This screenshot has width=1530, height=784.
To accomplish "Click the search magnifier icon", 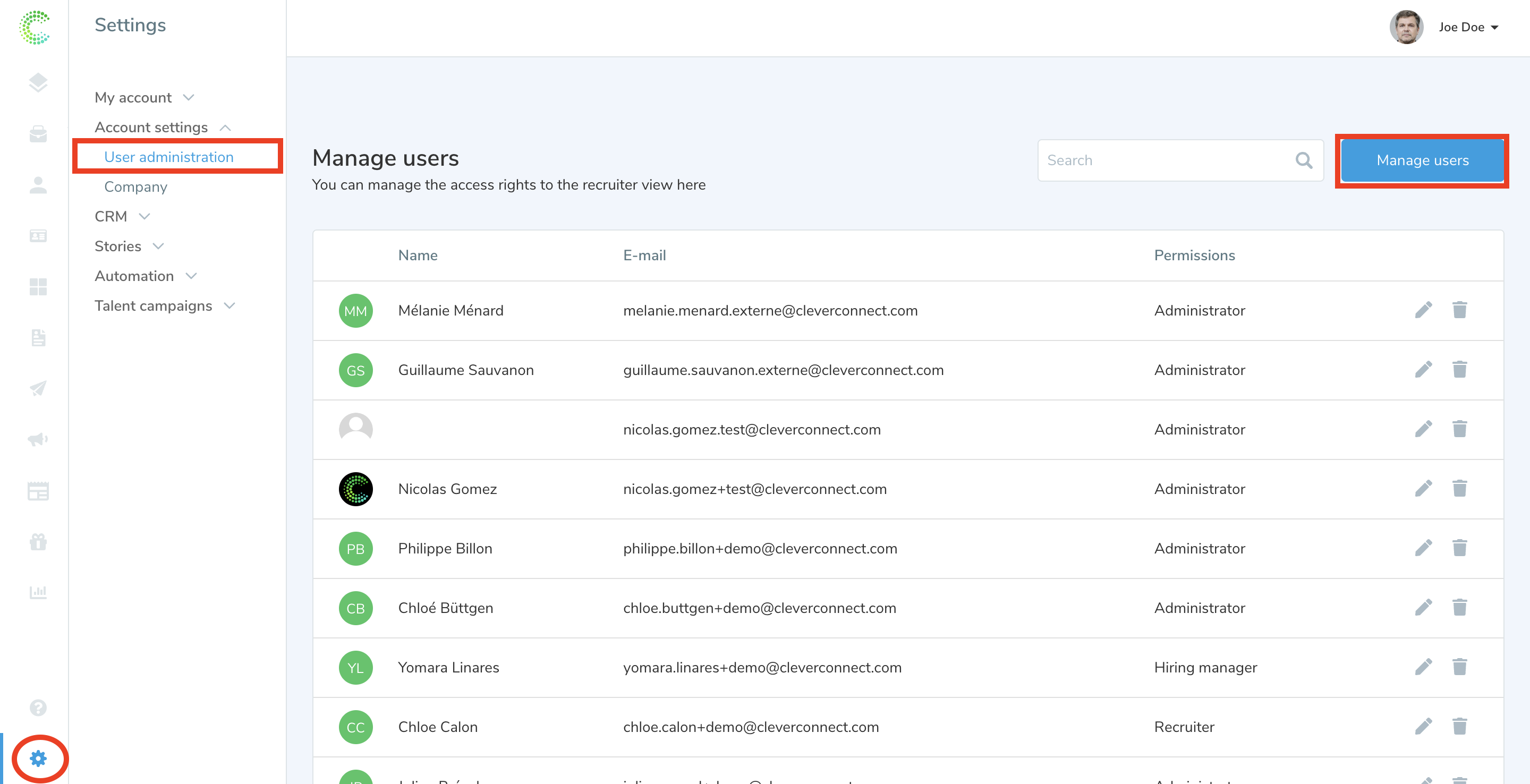I will [x=1304, y=160].
